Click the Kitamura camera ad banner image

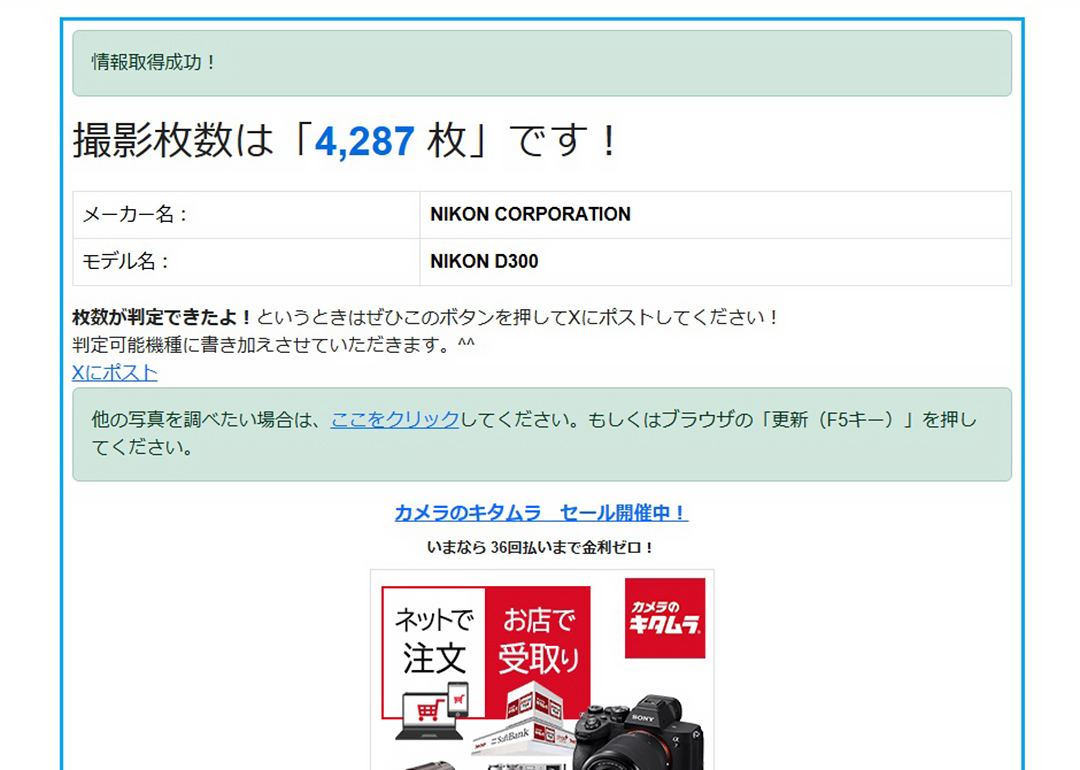pos(542,669)
